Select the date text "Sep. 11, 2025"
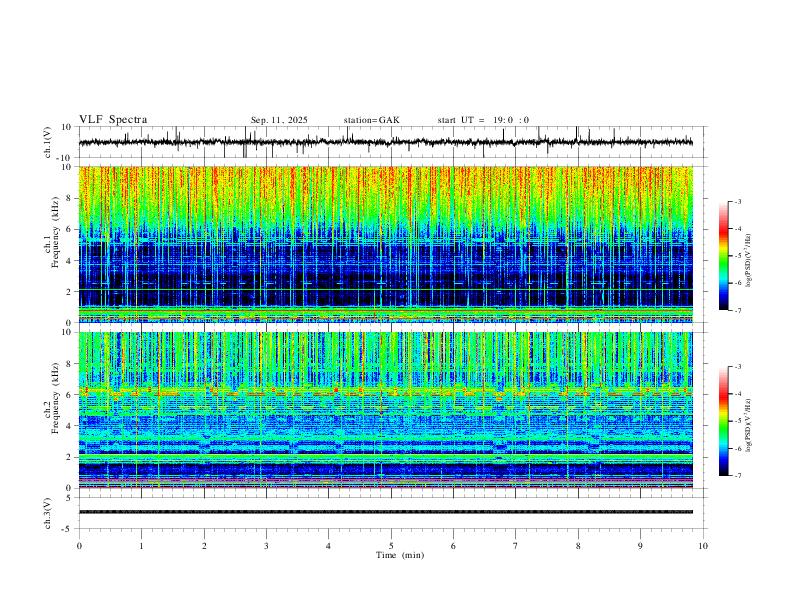This screenshot has width=792, height=612. (x=279, y=120)
